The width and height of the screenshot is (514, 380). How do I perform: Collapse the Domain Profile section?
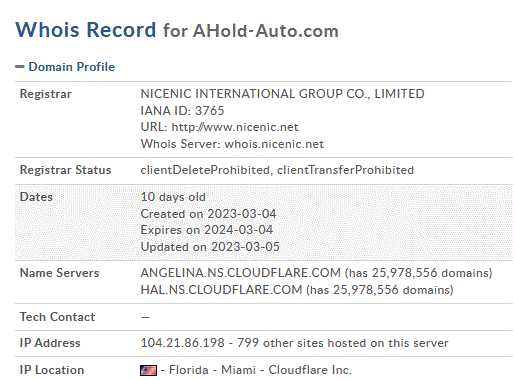point(20,67)
